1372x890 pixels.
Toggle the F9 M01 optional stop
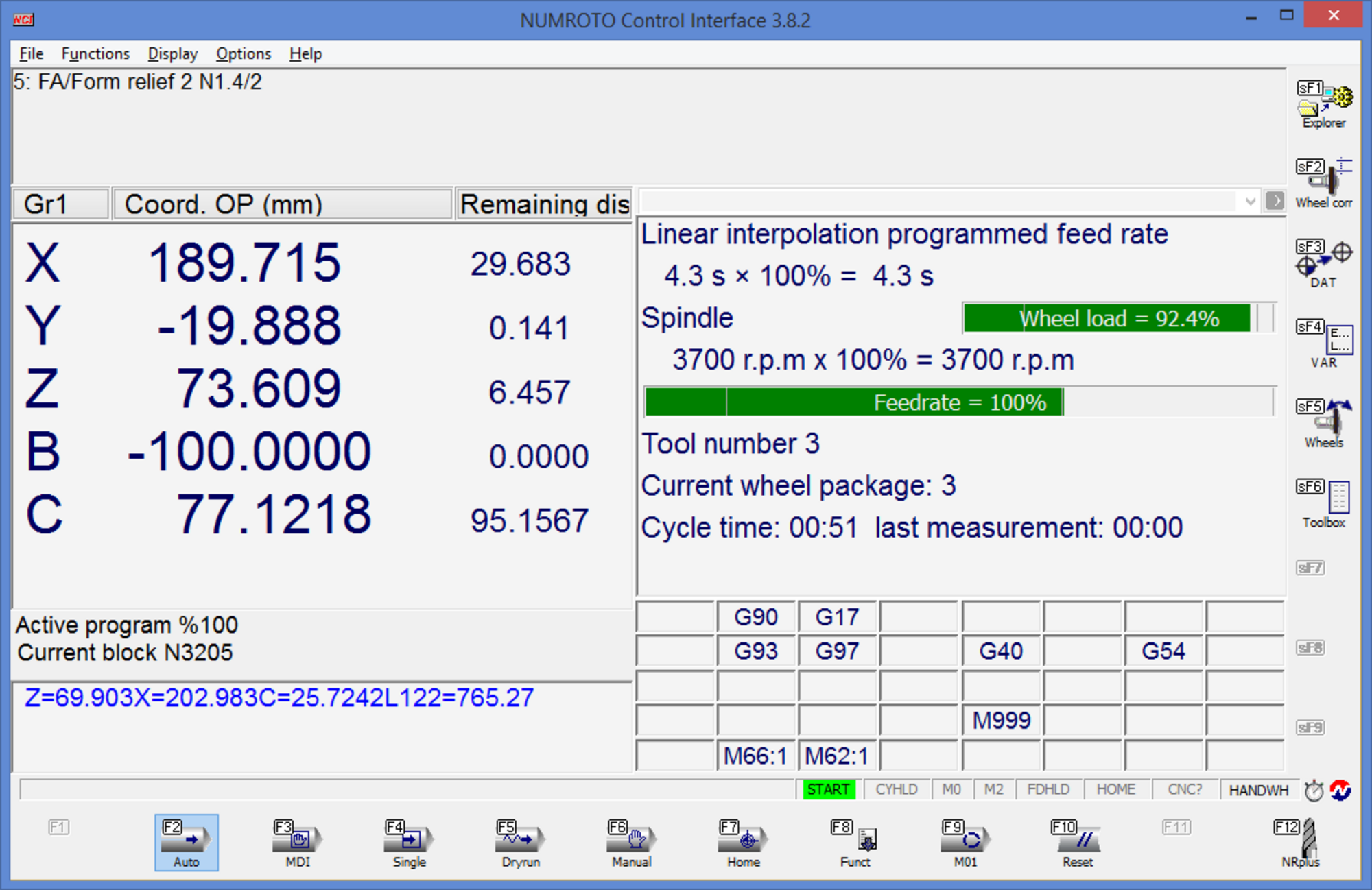pos(966,843)
